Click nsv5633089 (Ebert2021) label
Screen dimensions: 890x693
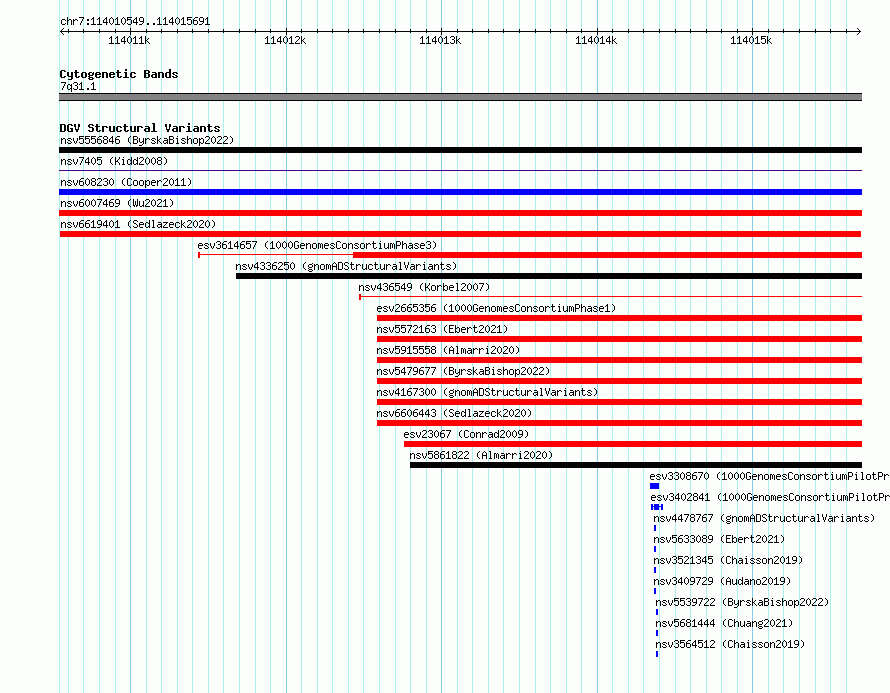tap(719, 539)
